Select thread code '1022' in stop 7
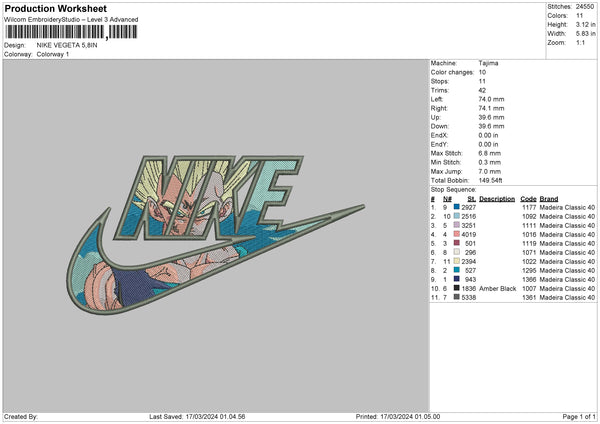The image size is (600, 424). click(529, 261)
